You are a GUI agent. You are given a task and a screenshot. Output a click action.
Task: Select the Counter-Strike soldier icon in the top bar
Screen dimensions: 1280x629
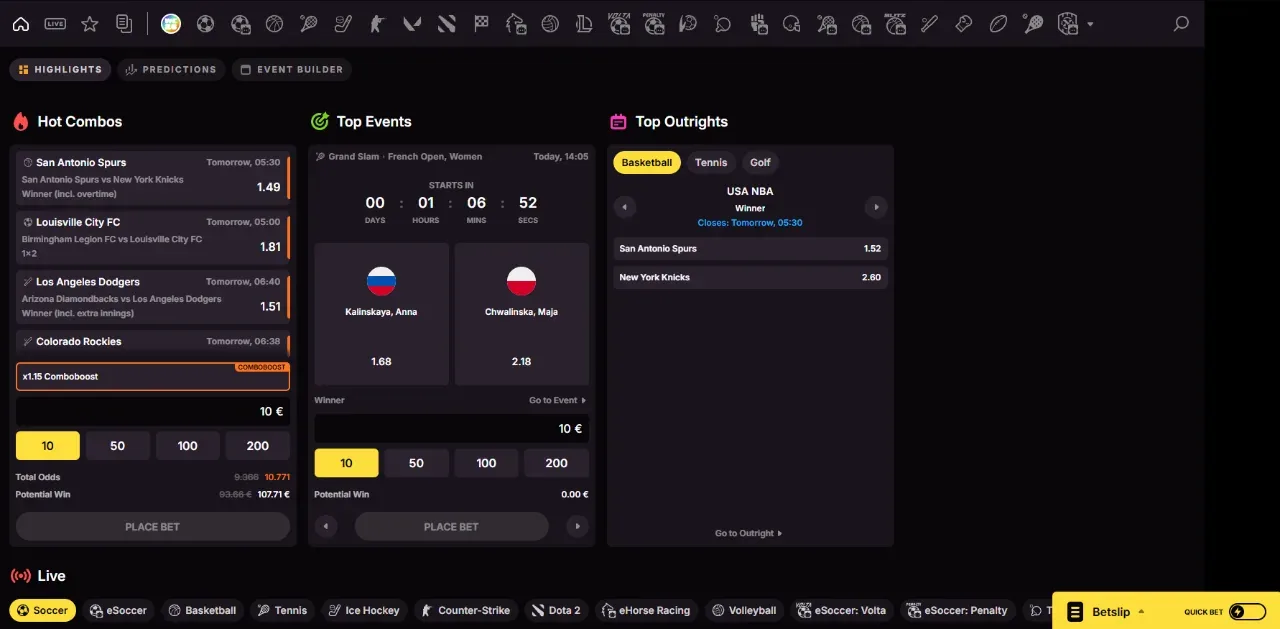pos(377,24)
